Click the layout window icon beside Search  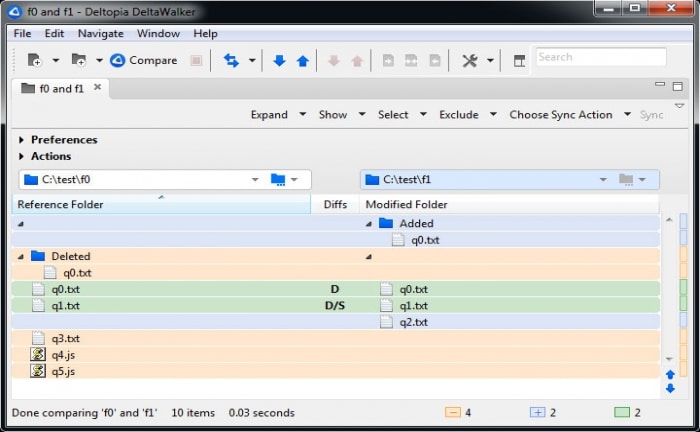coord(519,61)
